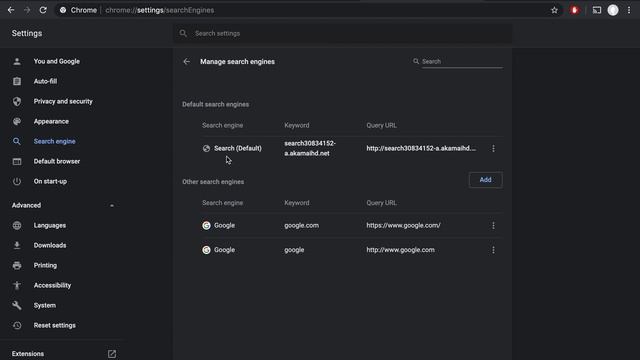Viewport: 640px width, 360px height.
Task: Open System settings
Action: 44,305
